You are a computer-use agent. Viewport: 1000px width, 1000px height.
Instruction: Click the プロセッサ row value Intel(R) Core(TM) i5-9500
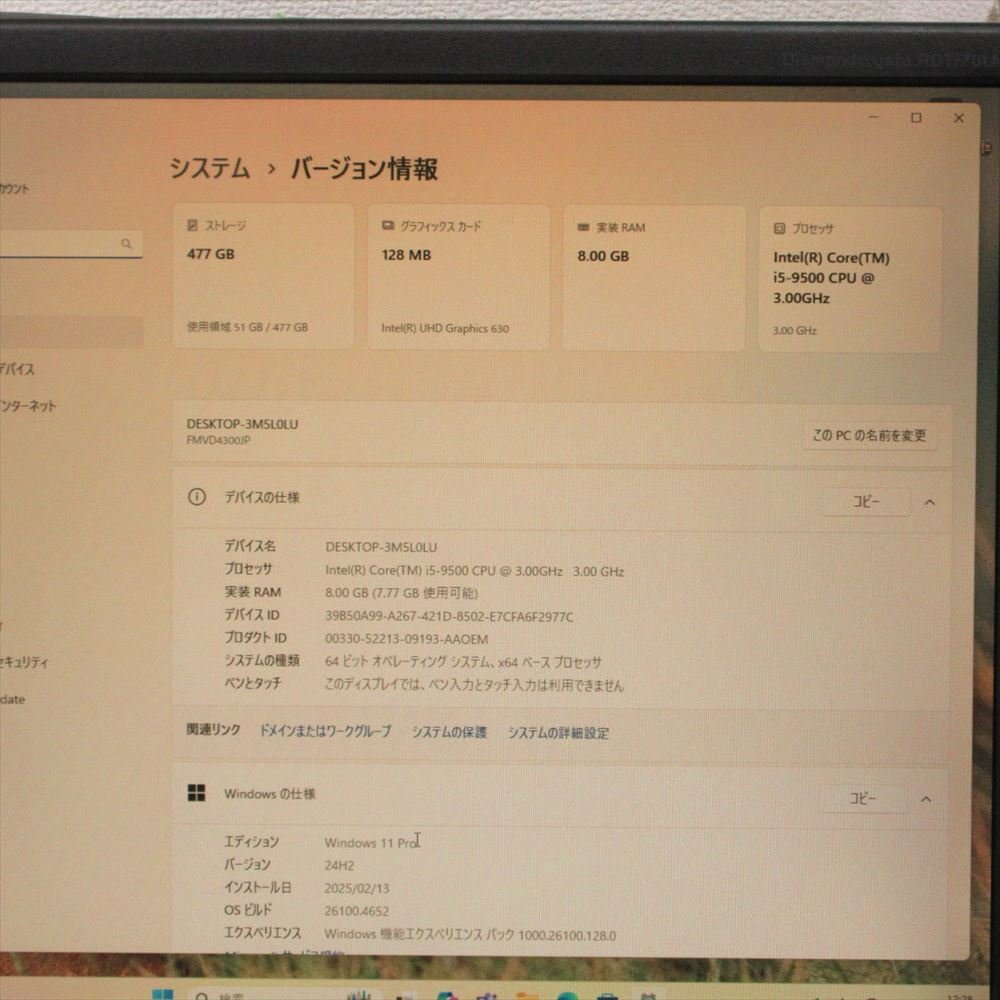point(474,571)
